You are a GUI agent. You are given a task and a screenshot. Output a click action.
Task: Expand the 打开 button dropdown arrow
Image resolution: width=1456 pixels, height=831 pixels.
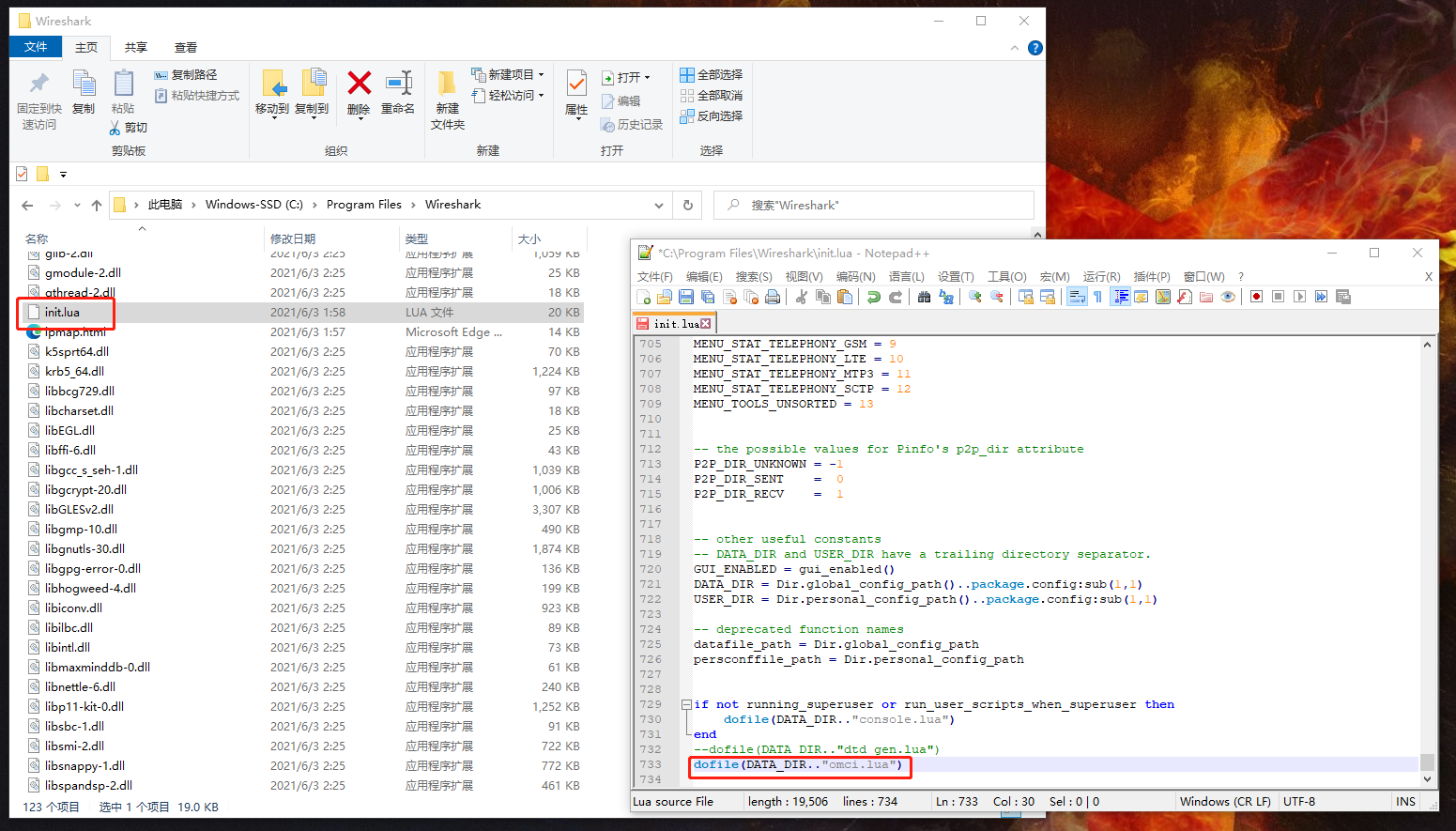[649, 77]
